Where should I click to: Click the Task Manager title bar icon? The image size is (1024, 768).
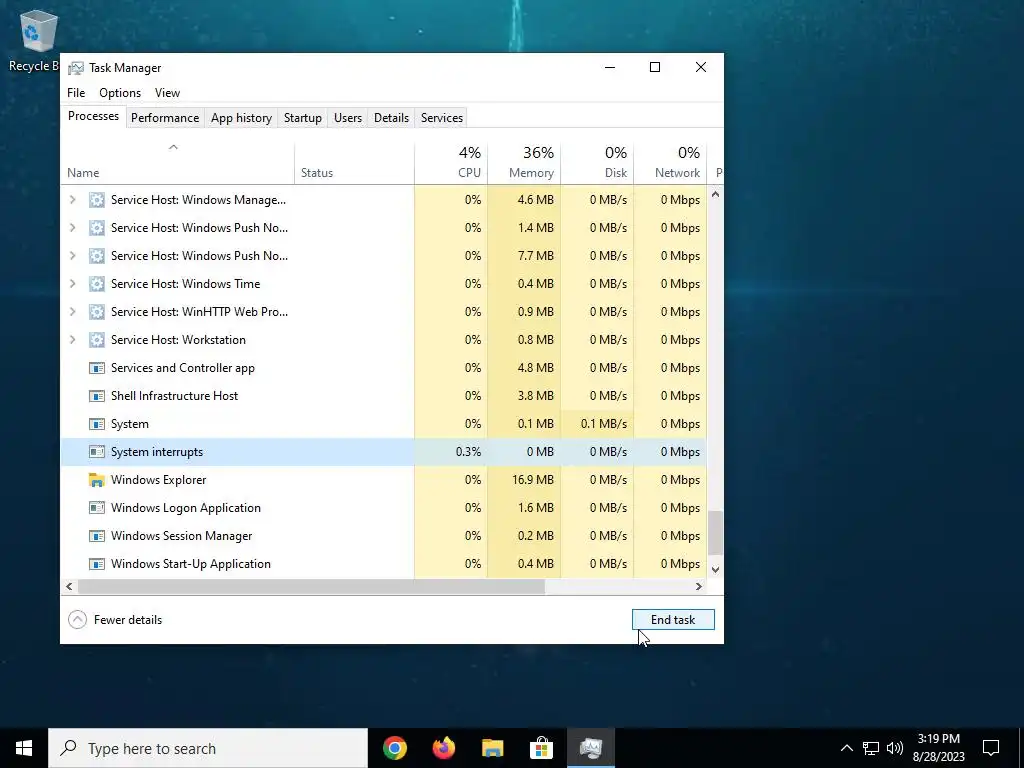(76, 68)
